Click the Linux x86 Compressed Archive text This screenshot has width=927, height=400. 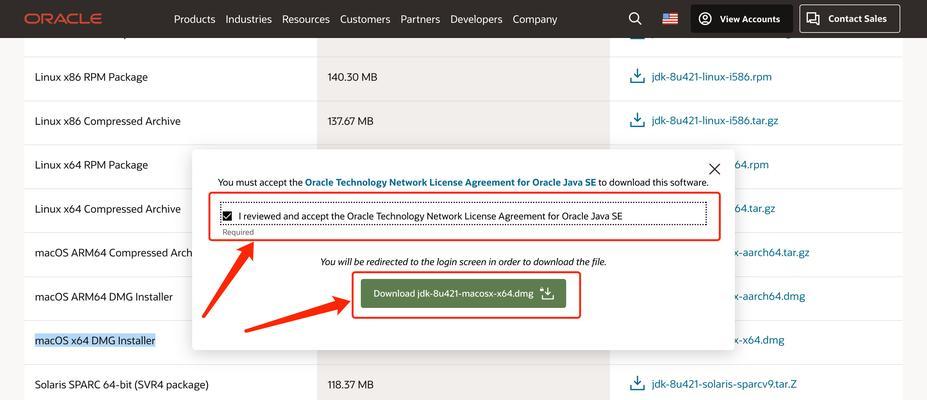click(108, 121)
